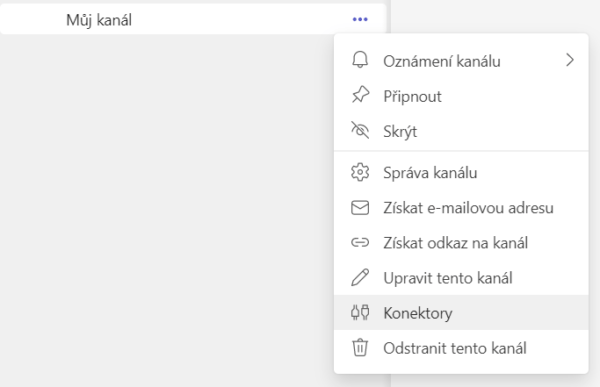Open Oznámení kanálu menu entry
The width and height of the screenshot is (600, 387).
[x=461, y=61]
